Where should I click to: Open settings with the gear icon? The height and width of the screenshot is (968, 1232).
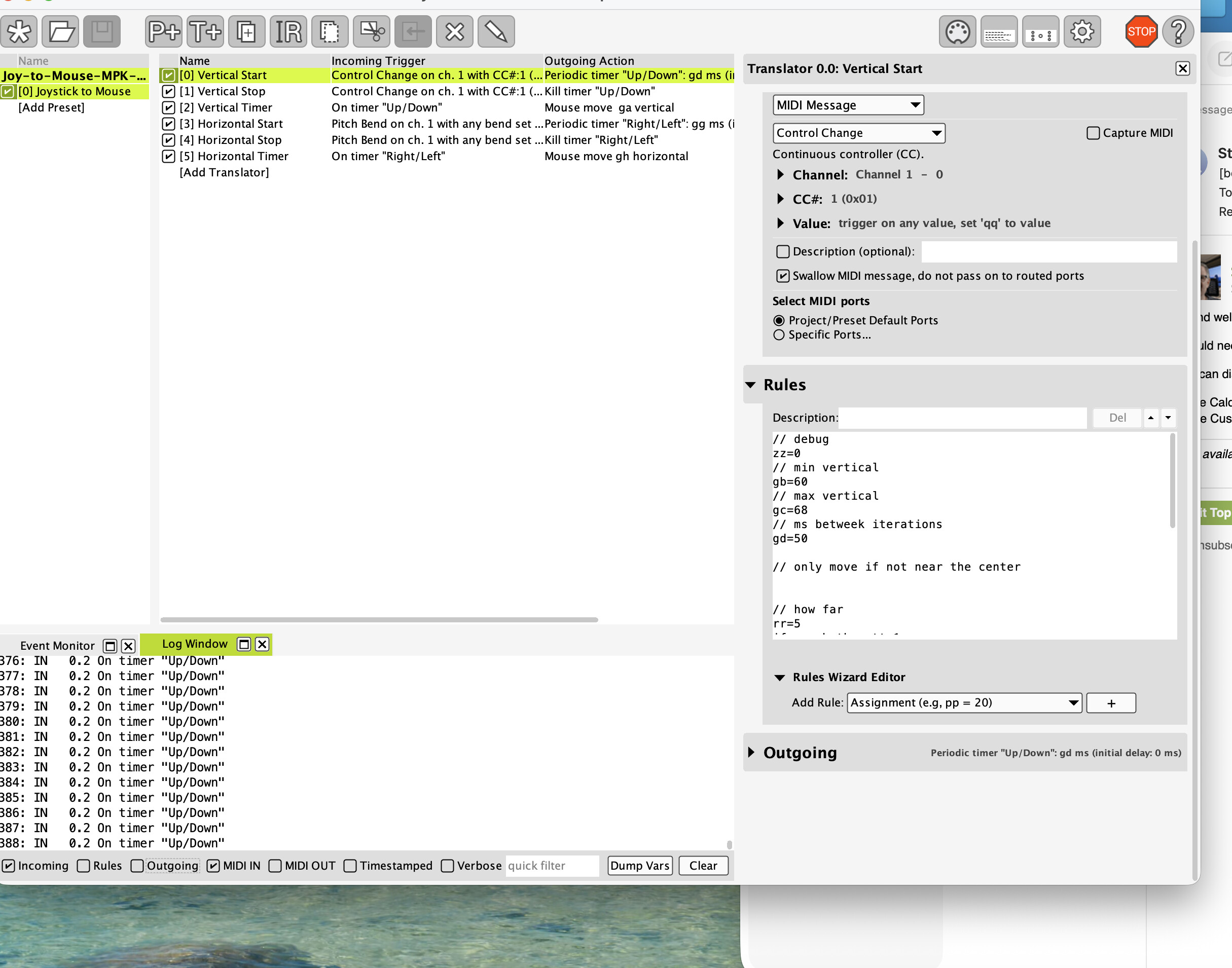(1082, 32)
